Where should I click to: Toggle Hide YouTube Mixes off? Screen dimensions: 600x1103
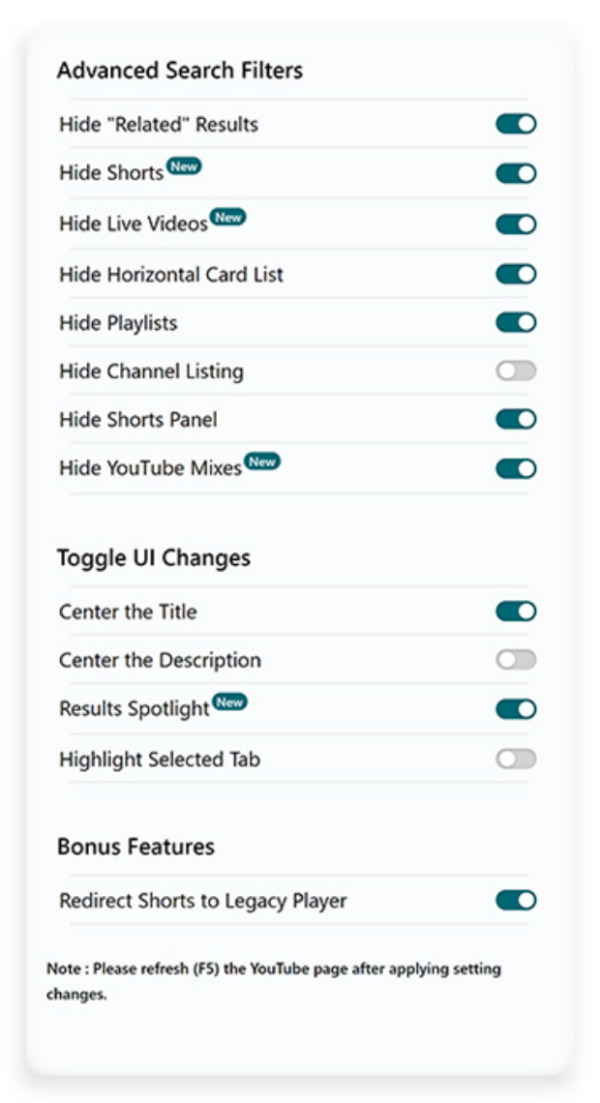[x=514, y=468]
